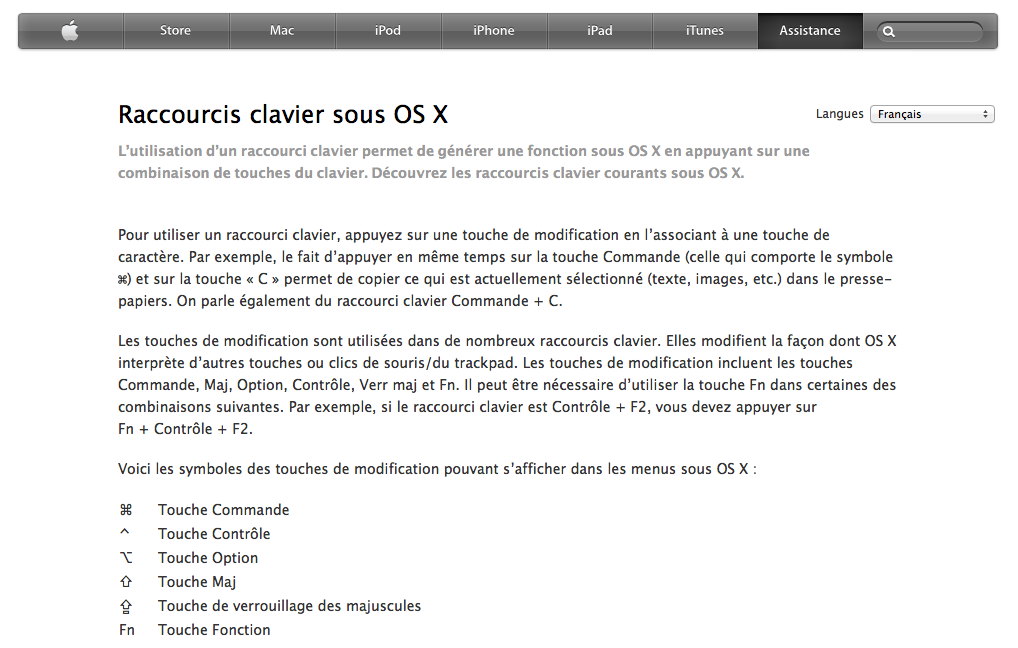Click the Fn symbol beside Touche Fonction
This screenshot has height=648, width=1018.
click(127, 630)
